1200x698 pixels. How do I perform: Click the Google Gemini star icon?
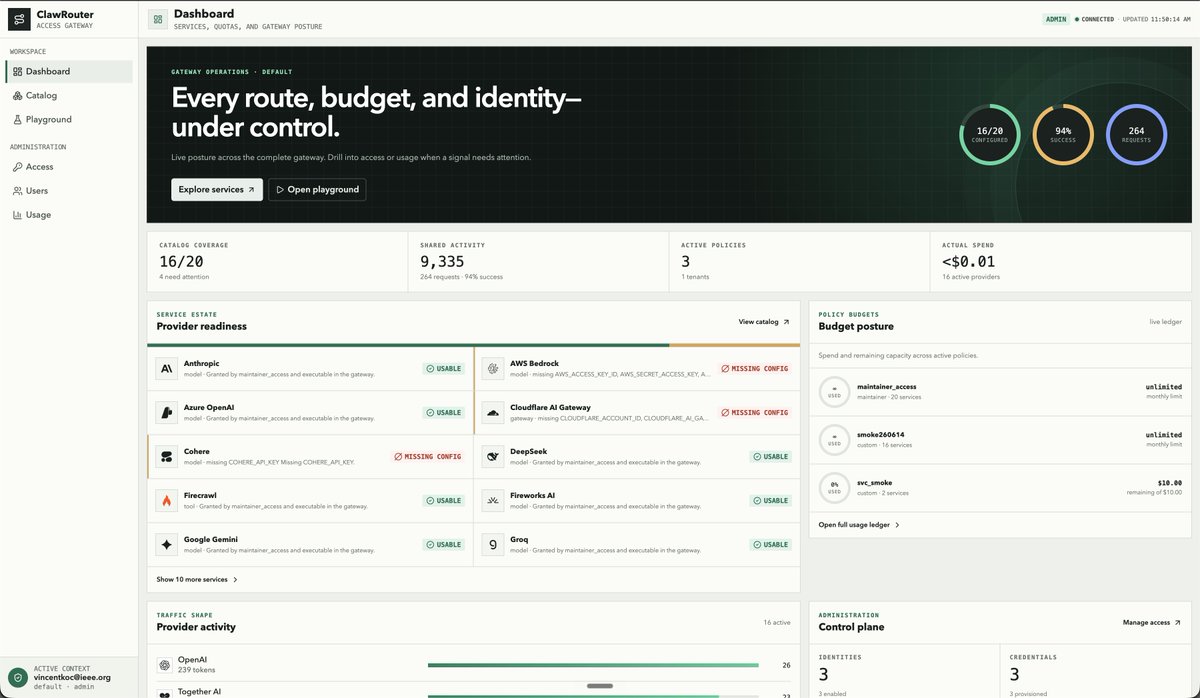tap(166, 545)
